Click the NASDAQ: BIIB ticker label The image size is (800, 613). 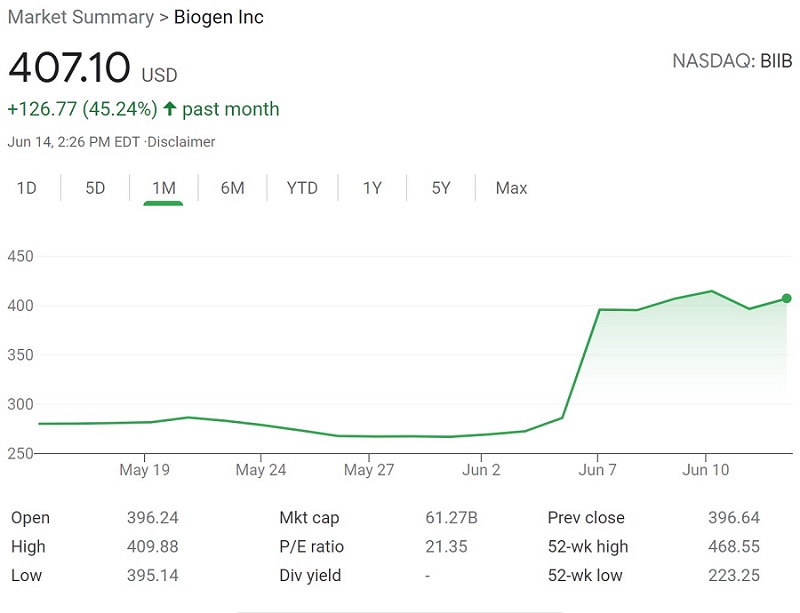pos(732,61)
